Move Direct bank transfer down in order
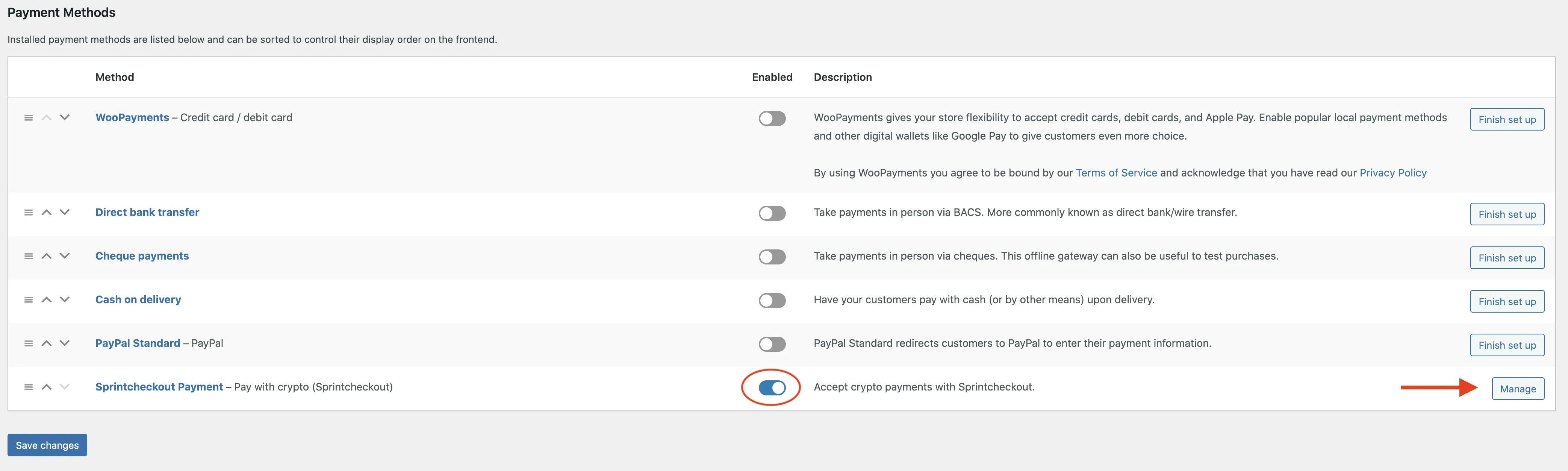Viewport: 1568px width, 471px height. click(65, 212)
